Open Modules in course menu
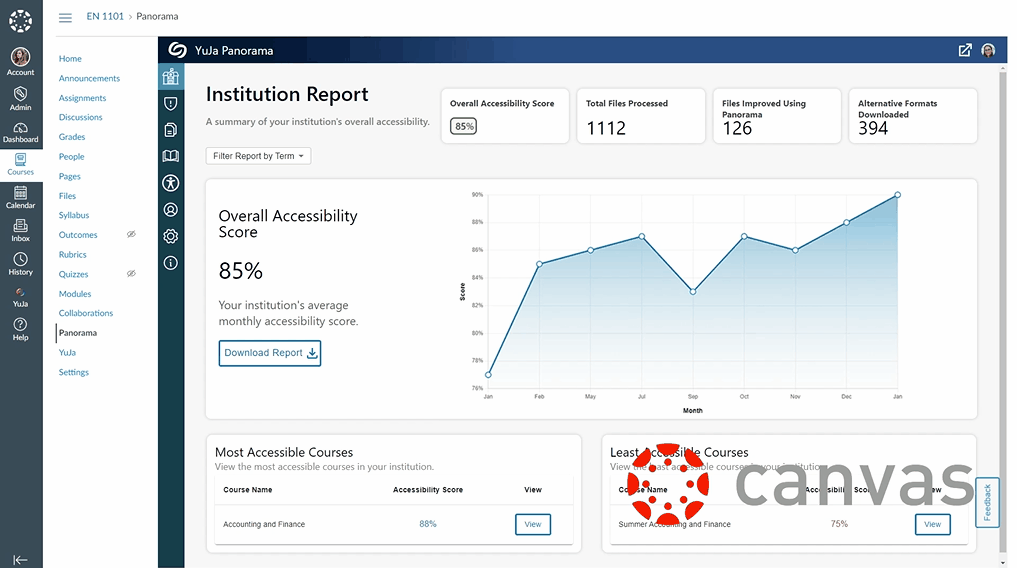1017x568 pixels. (x=75, y=294)
